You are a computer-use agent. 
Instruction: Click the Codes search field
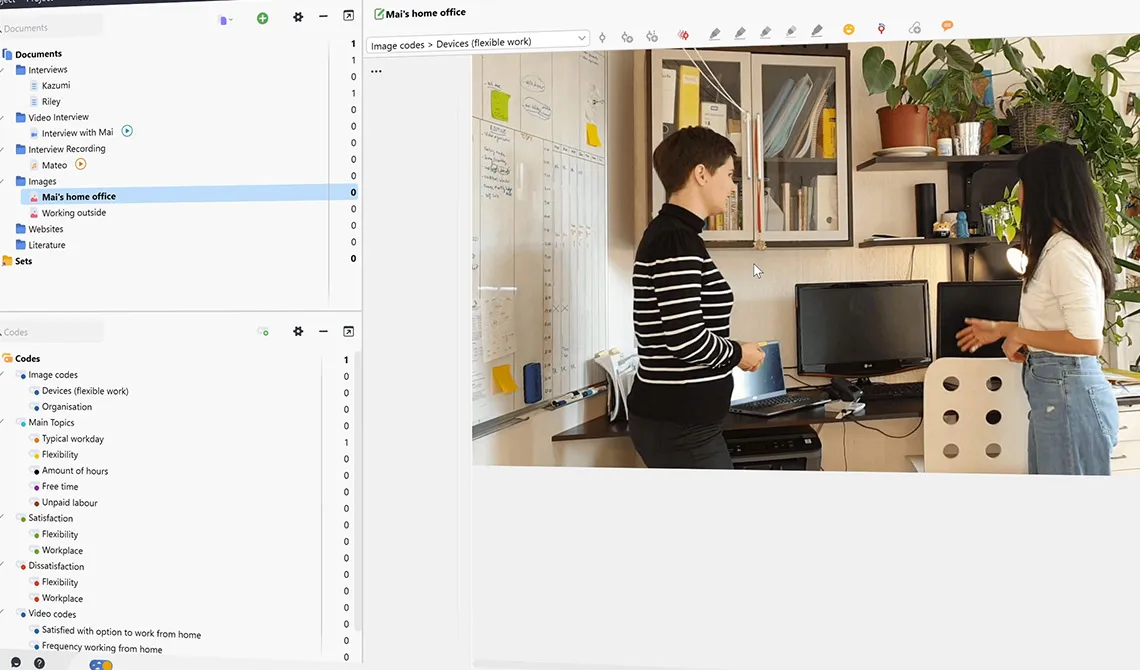point(51,332)
